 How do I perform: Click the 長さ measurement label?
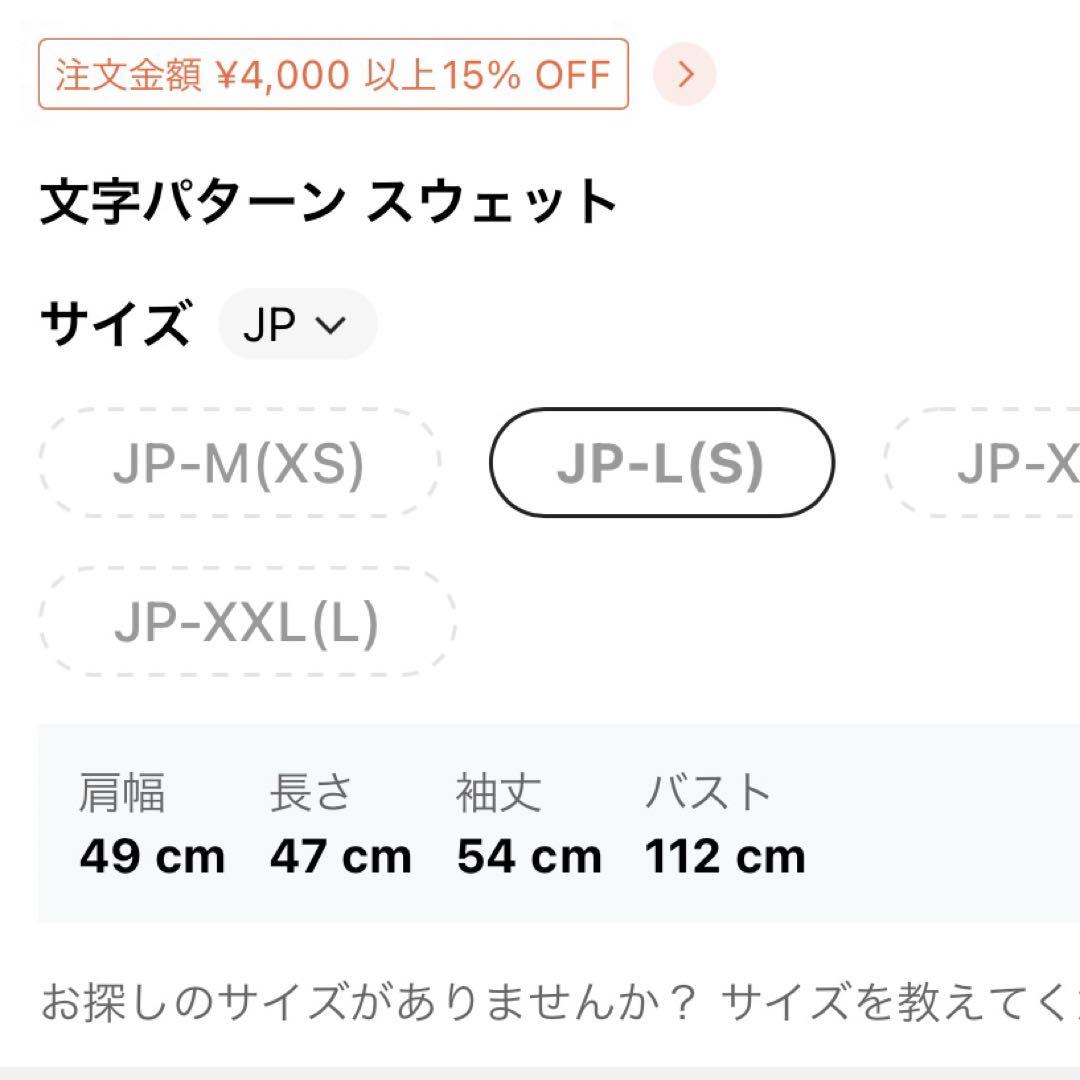coord(311,792)
